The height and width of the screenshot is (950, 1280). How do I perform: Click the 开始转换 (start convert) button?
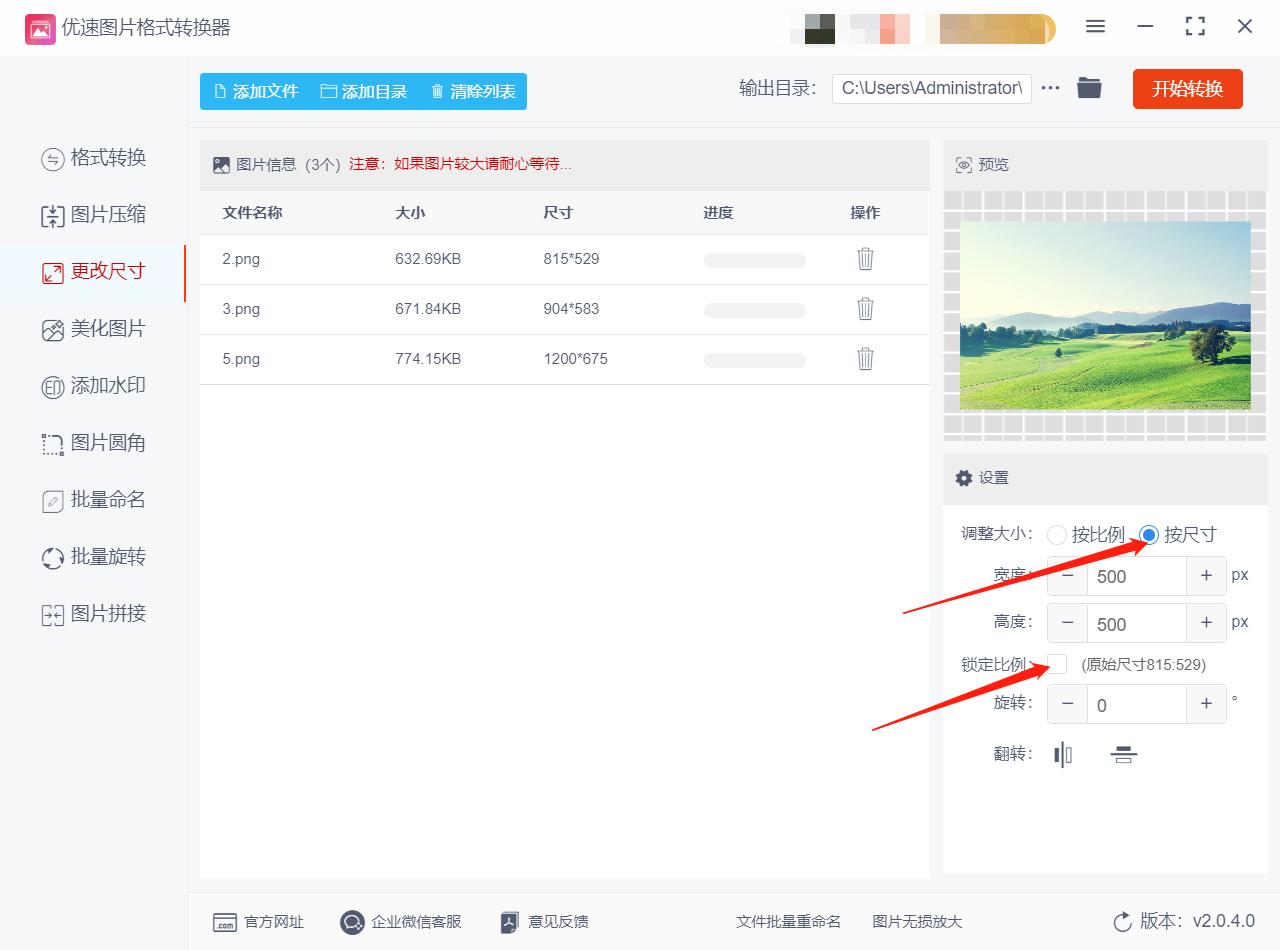click(x=1187, y=88)
